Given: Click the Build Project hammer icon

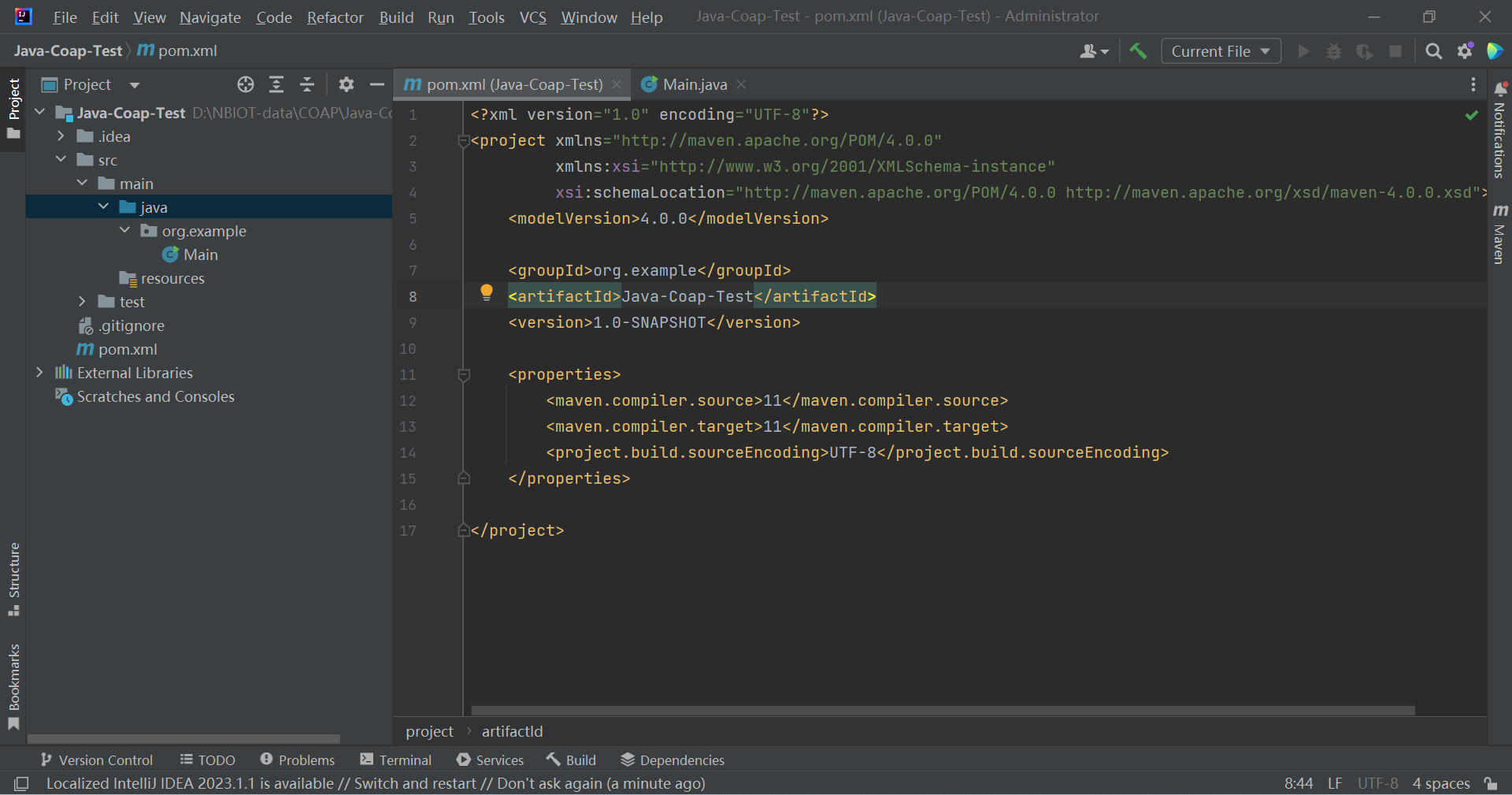Looking at the screenshot, I should pyautogui.click(x=1138, y=51).
